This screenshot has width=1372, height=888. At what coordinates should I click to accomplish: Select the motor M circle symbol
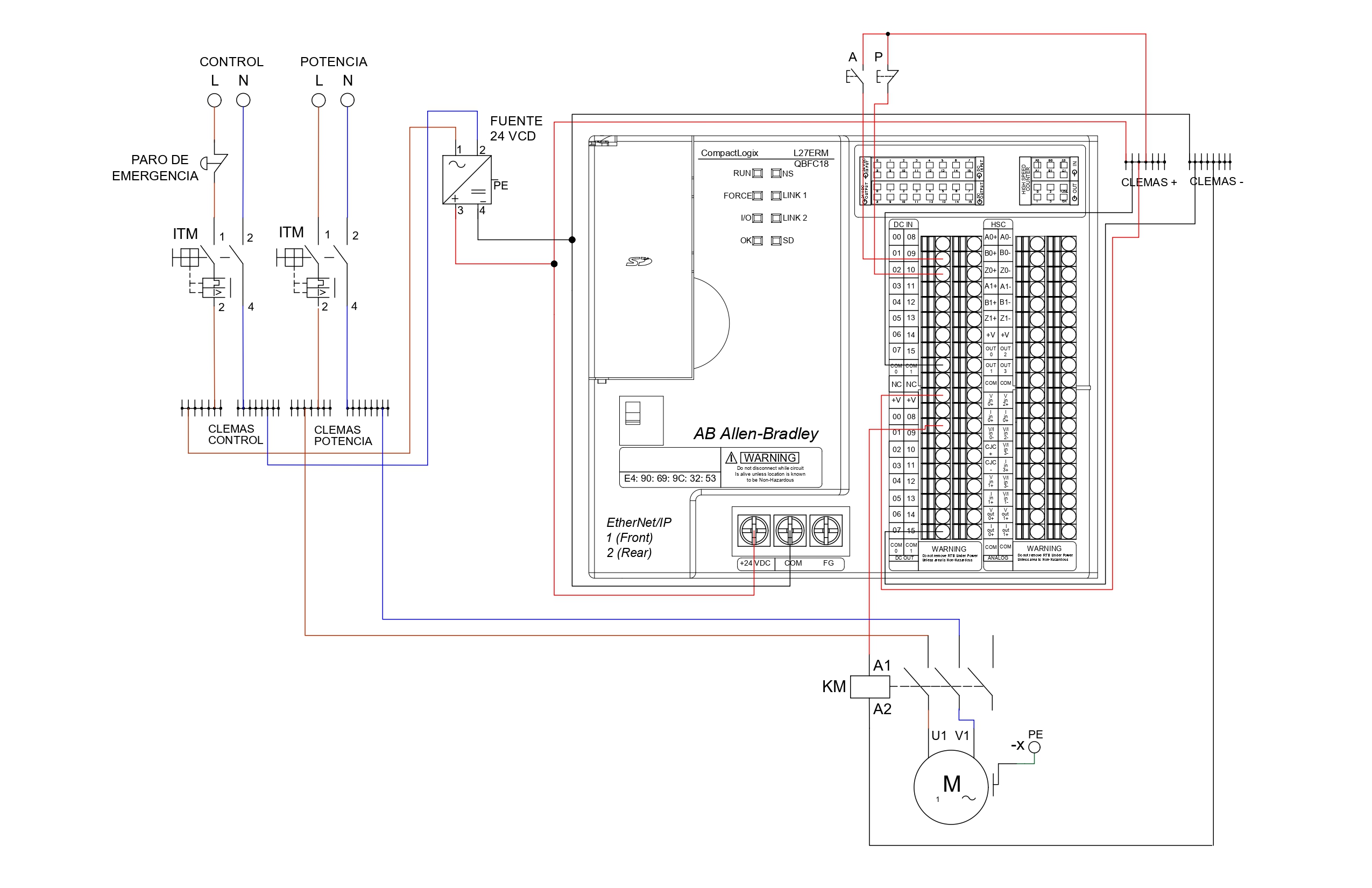[x=951, y=787]
